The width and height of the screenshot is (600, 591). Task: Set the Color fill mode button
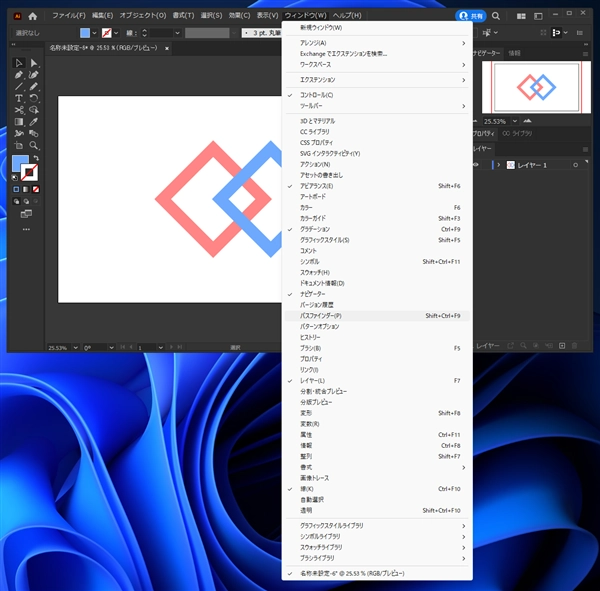point(16,189)
